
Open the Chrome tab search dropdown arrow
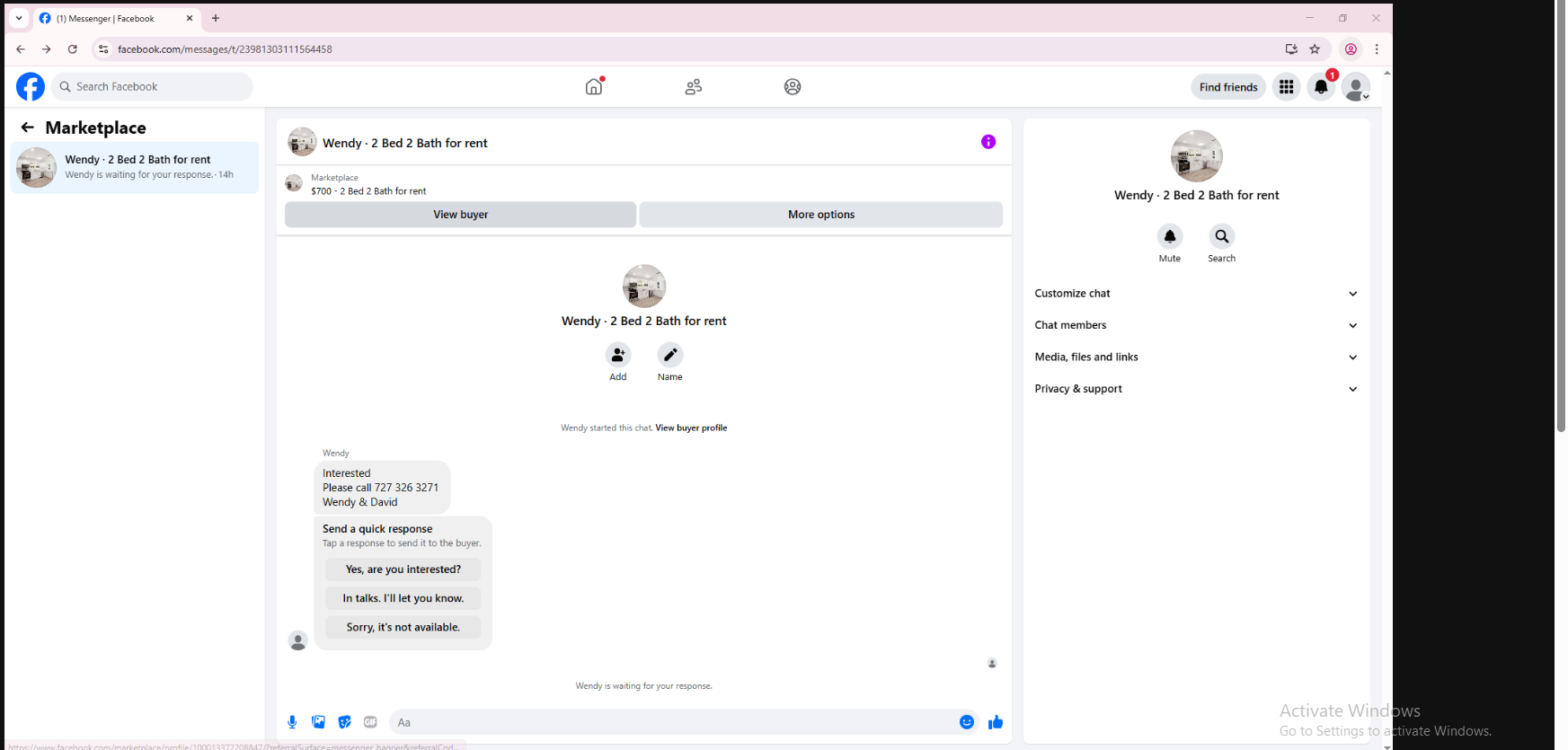click(19, 18)
